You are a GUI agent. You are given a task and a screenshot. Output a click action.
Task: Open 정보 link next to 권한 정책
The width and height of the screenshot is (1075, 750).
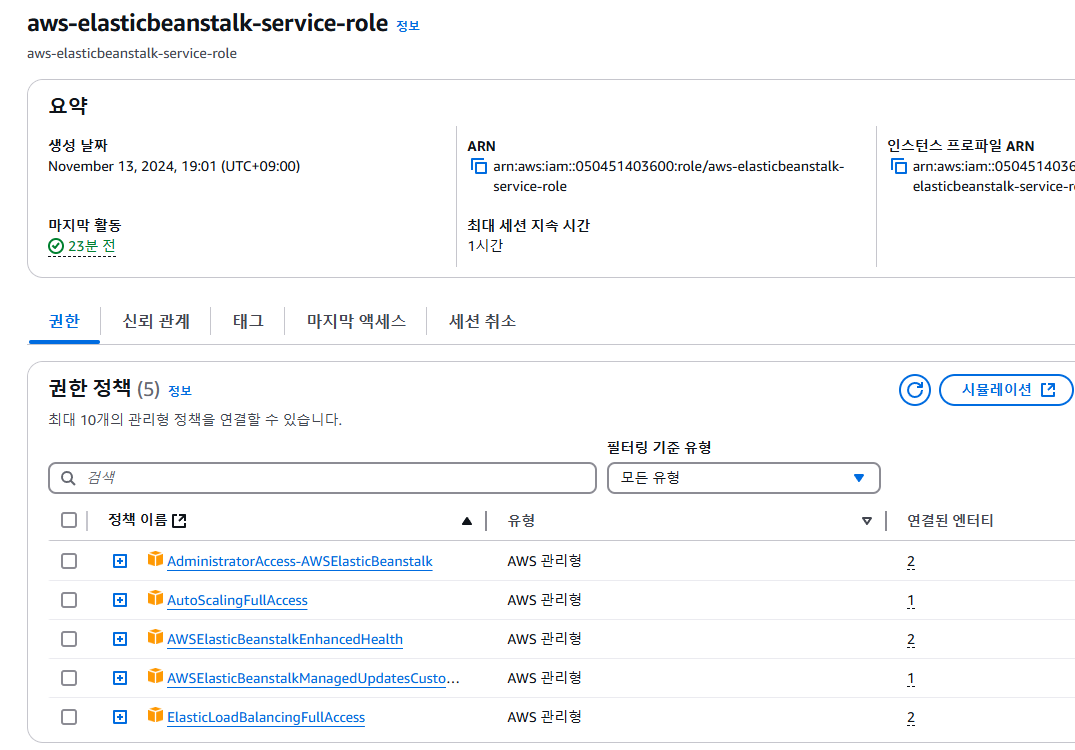180,391
